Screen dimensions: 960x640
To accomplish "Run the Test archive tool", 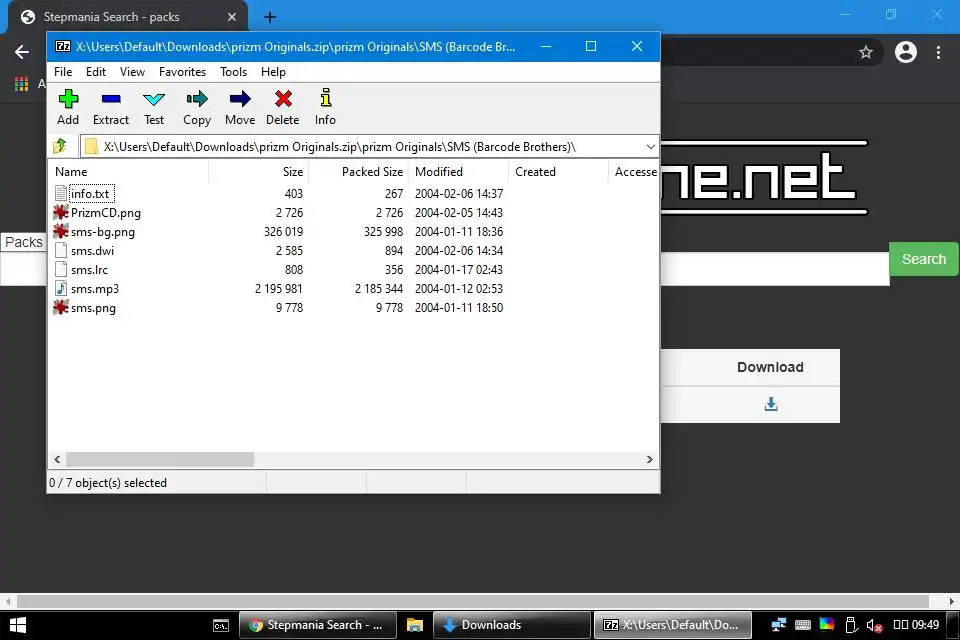I will (x=154, y=99).
